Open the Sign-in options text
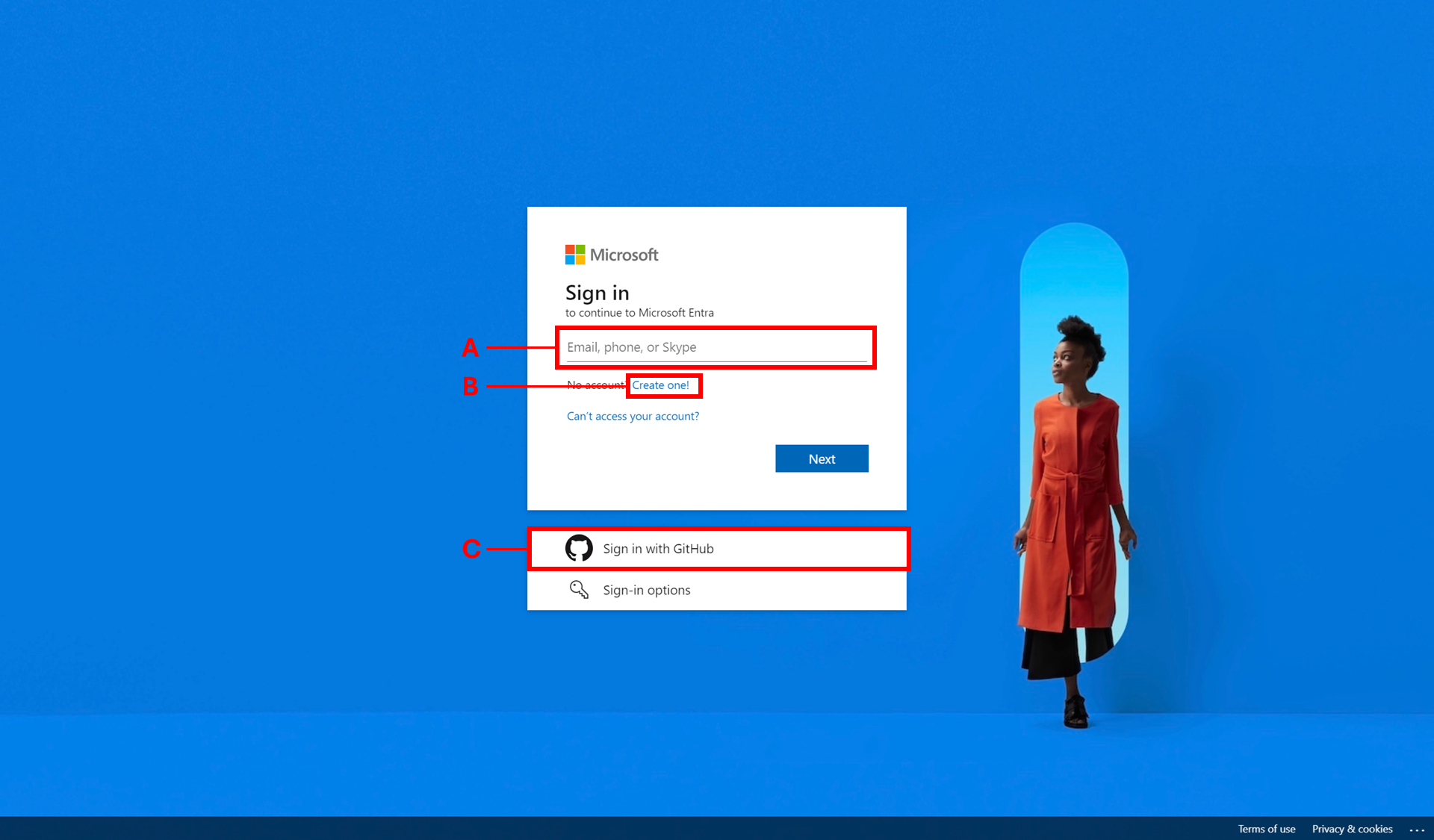This screenshot has height=840, width=1434. (x=646, y=590)
